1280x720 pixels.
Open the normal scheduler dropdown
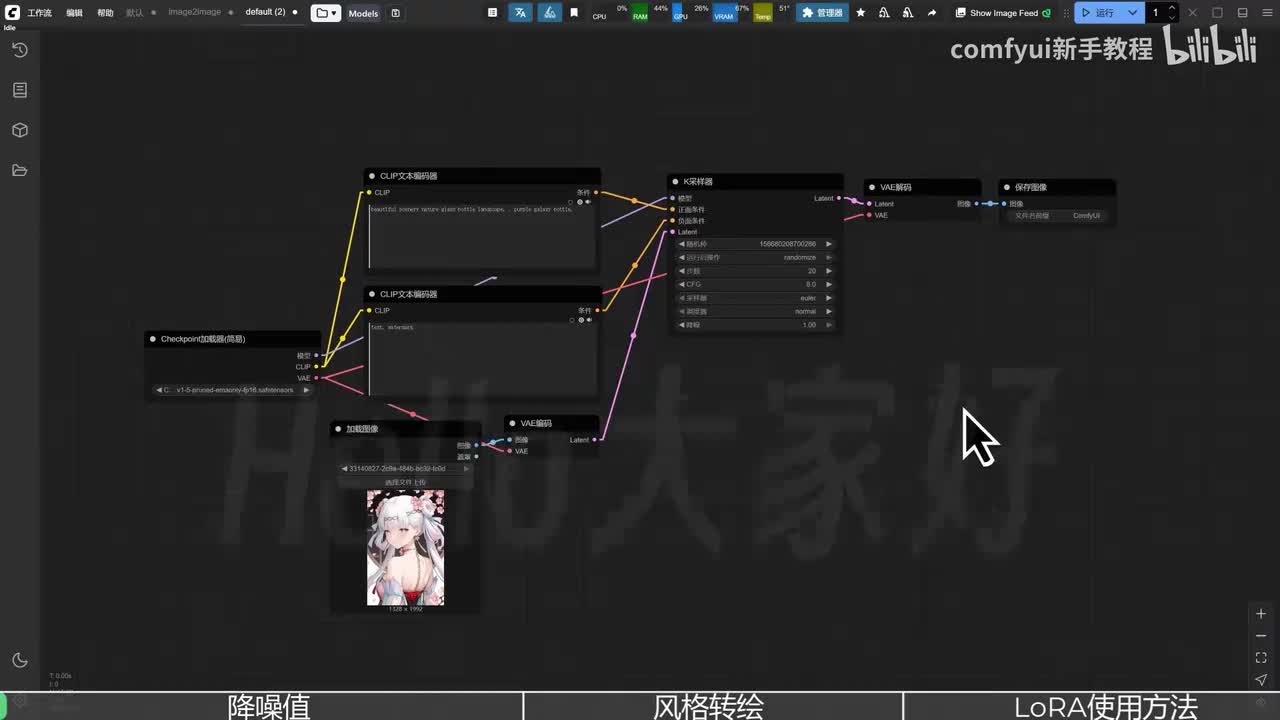point(755,311)
